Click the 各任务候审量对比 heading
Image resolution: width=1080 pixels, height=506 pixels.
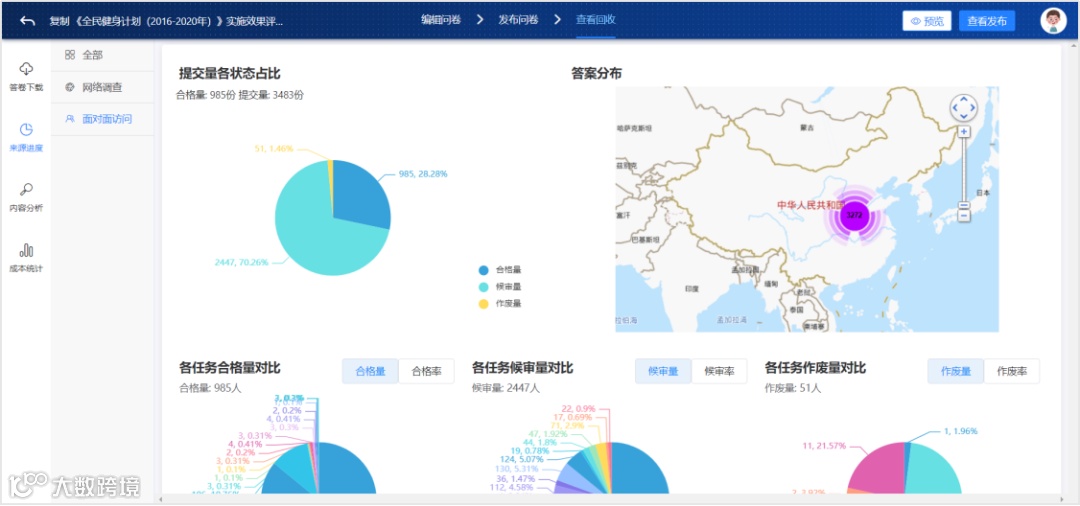tap(523, 368)
